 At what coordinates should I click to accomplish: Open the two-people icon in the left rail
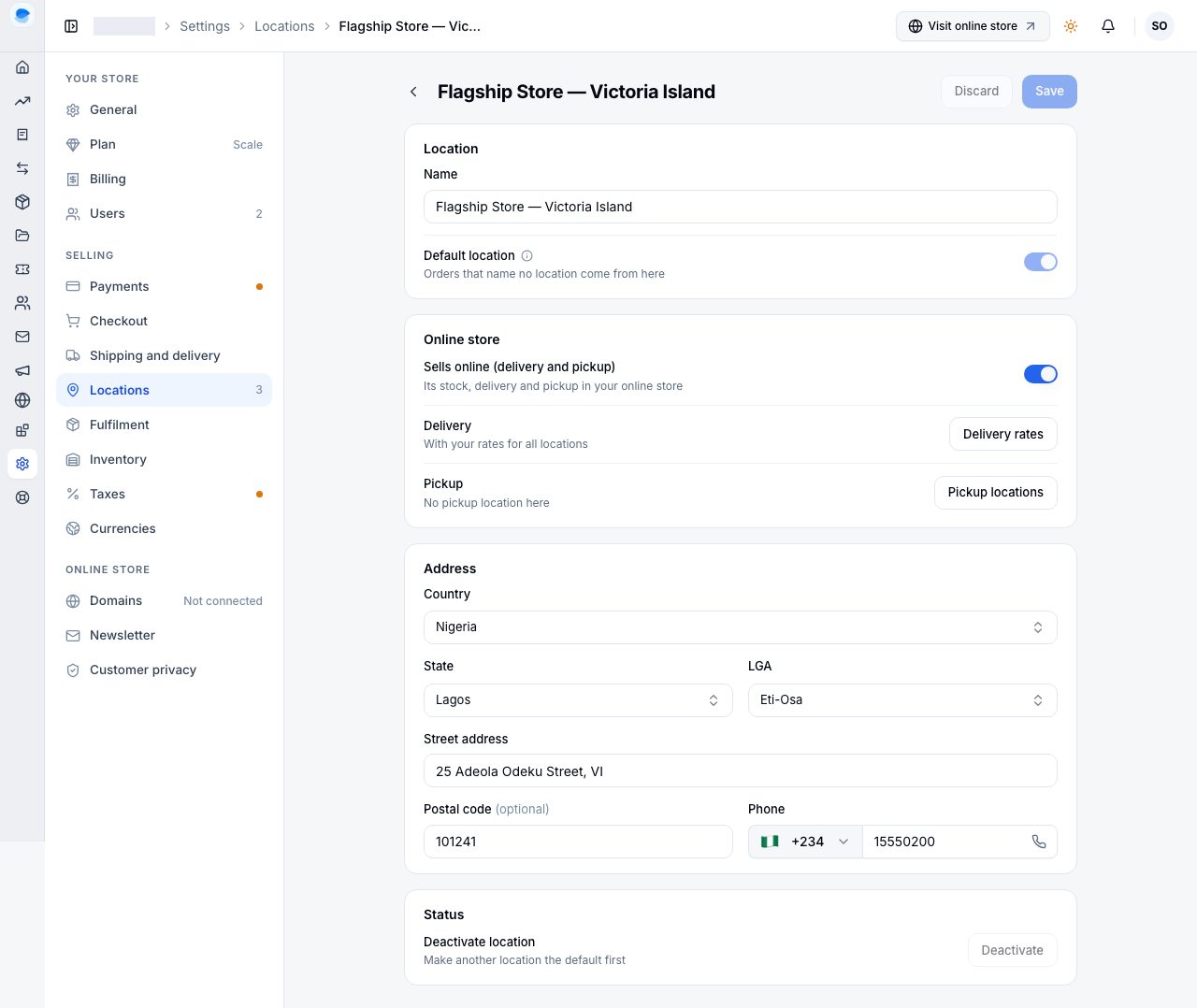click(22, 303)
